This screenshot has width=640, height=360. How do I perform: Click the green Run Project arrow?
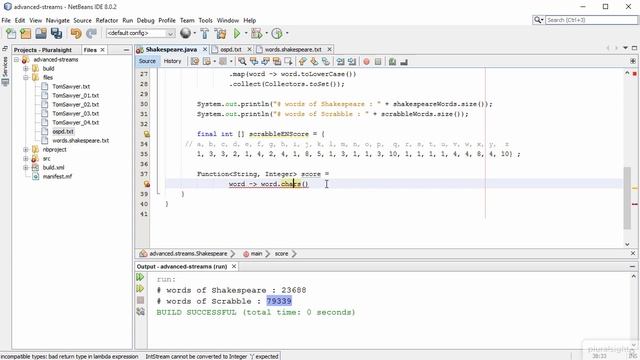(x=237, y=33)
